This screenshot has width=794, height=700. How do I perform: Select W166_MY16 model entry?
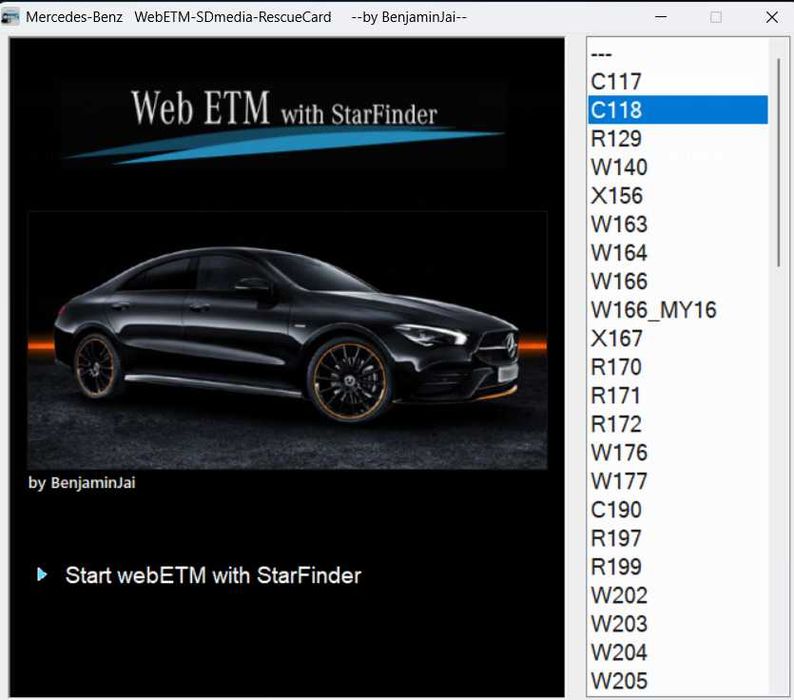point(678,309)
